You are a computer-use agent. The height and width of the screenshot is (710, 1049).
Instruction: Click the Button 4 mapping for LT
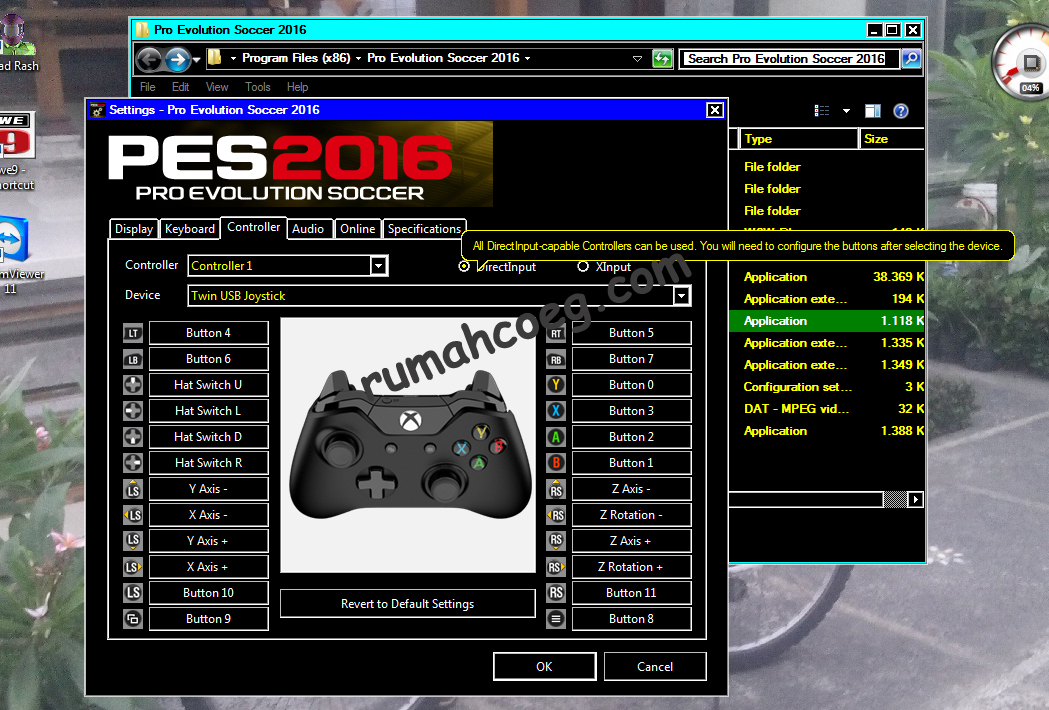point(209,333)
